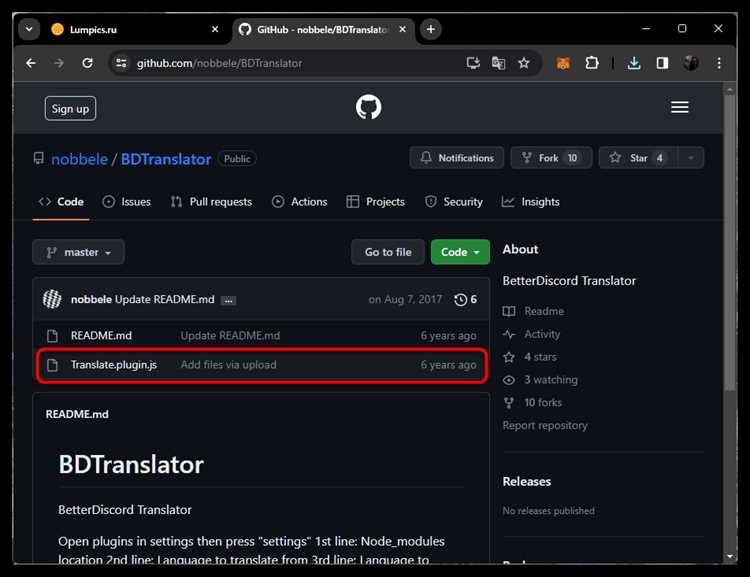750x577 pixels.
Task: Click the Sign up button
Action: pyautogui.click(x=70, y=109)
